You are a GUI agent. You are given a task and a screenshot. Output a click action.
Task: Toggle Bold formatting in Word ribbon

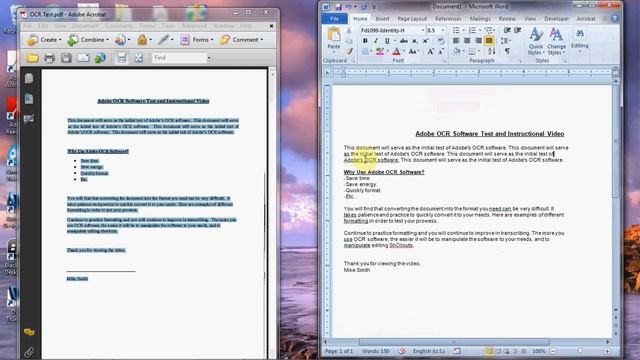tap(365, 41)
